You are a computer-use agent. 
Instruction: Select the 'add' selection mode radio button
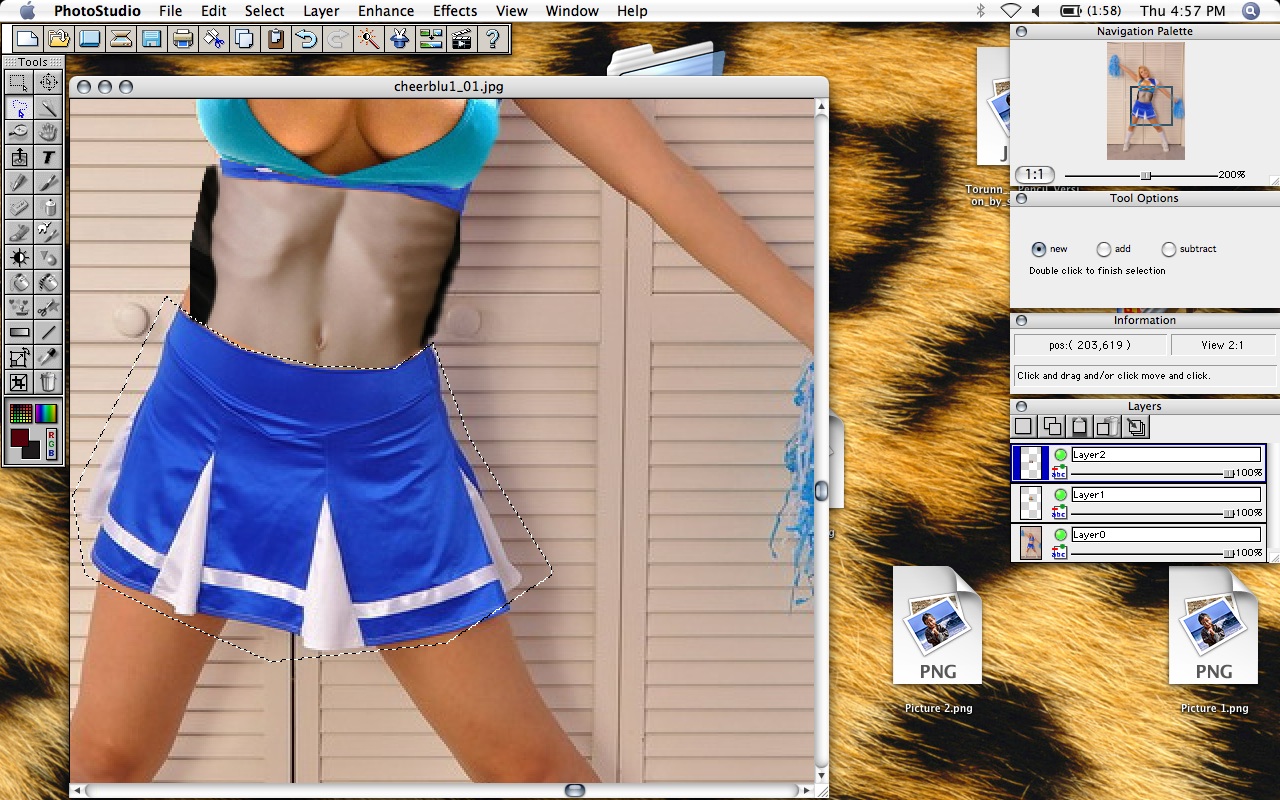point(1104,249)
